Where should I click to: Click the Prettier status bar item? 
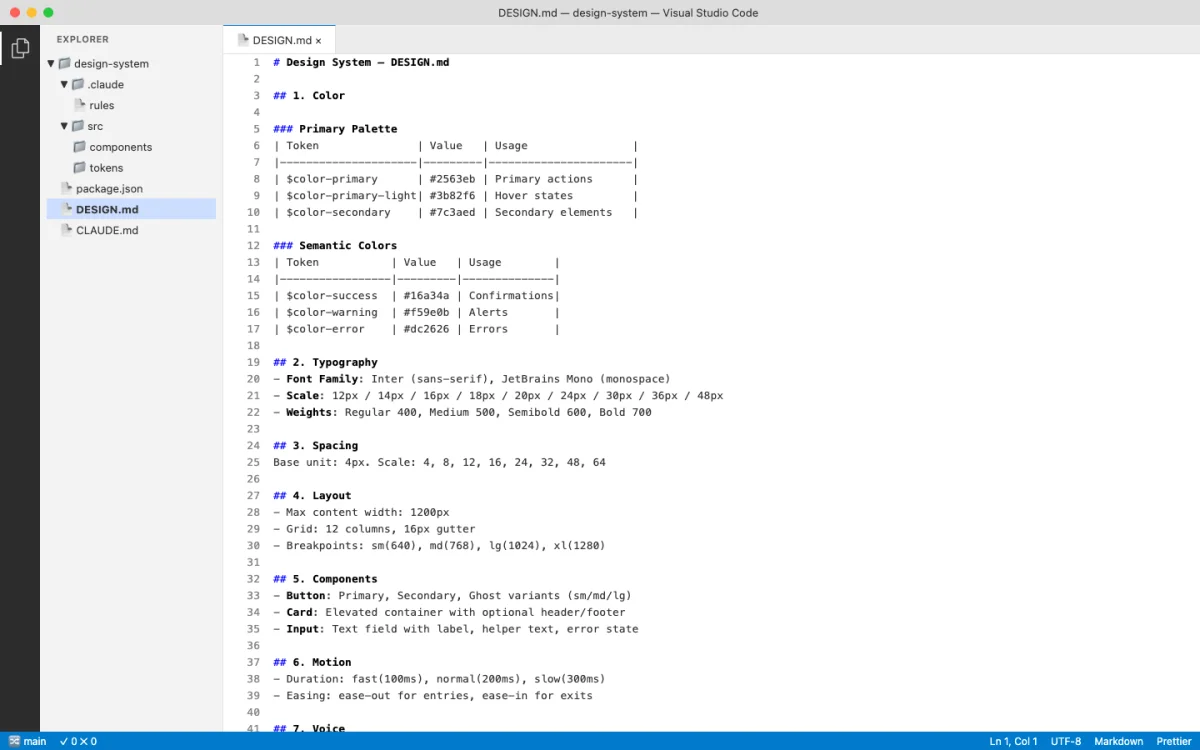1174,741
